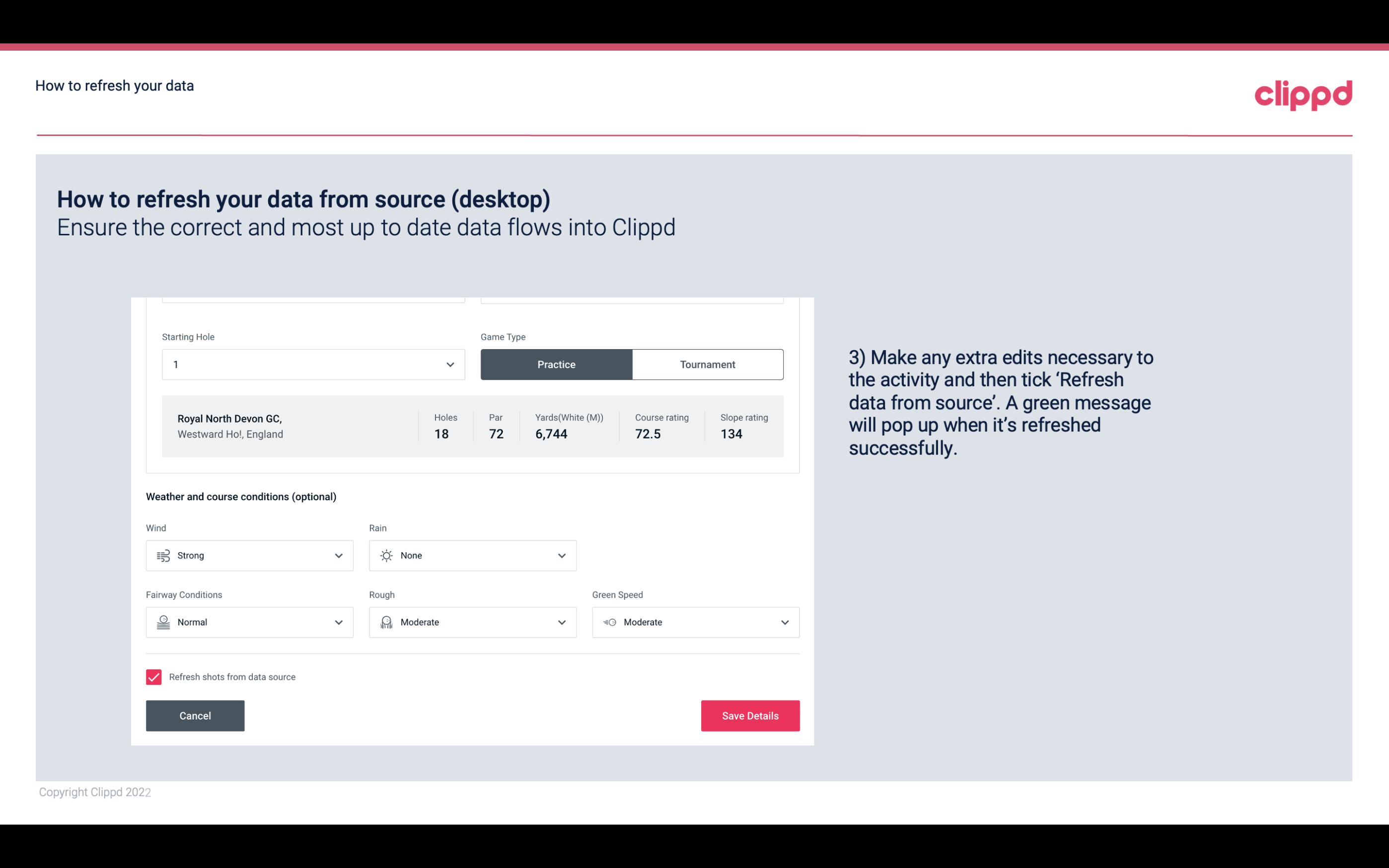Click the fairway conditions icon
This screenshot has height=868, width=1389.
coord(162,621)
